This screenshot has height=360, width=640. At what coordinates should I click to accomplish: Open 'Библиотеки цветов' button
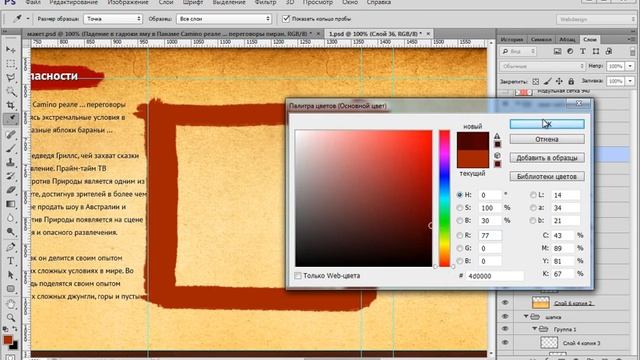(547, 176)
